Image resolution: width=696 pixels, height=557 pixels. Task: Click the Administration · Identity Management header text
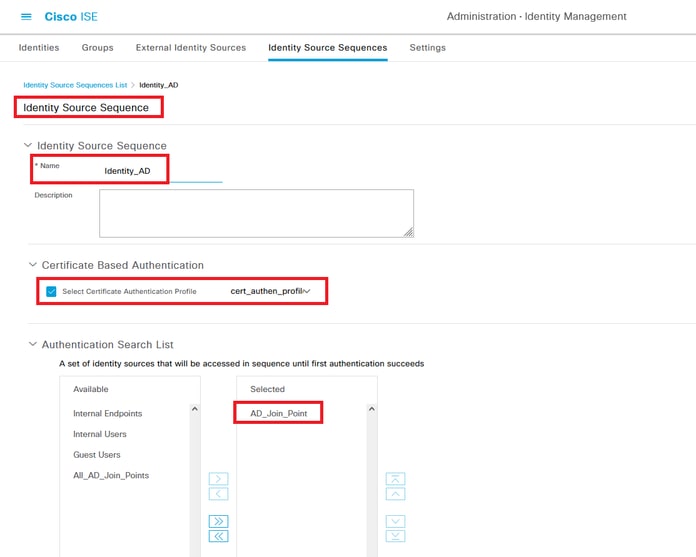(x=536, y=16)
